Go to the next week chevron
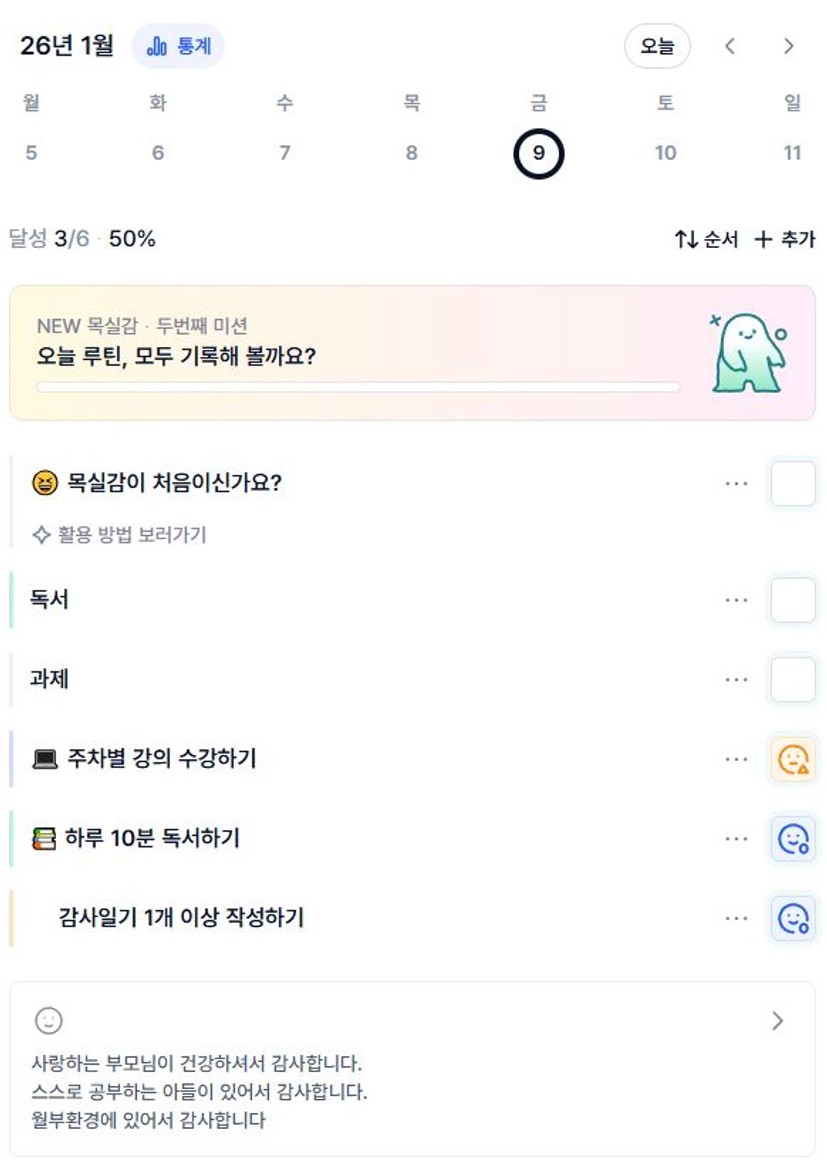827x1168 pixels. pyautogui.click(x=788, y=46)
